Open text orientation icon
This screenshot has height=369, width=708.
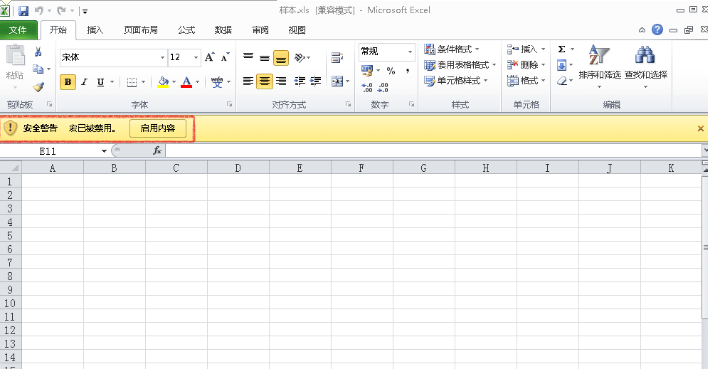click(299, 57)
